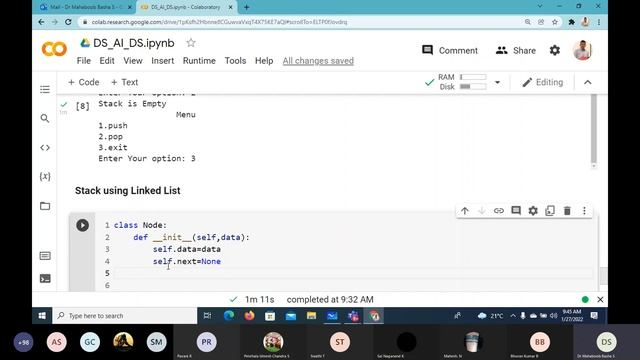The height and width of the screenshot is (360, 640).
Task: Click the All changes saved link
Action: pyautogui.click(x=318, y=61)
